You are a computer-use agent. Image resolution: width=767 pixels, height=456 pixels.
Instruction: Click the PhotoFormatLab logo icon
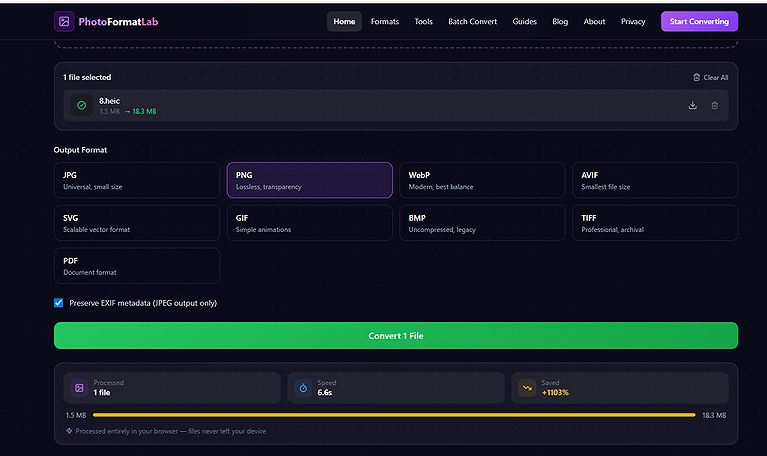point(64,22)
